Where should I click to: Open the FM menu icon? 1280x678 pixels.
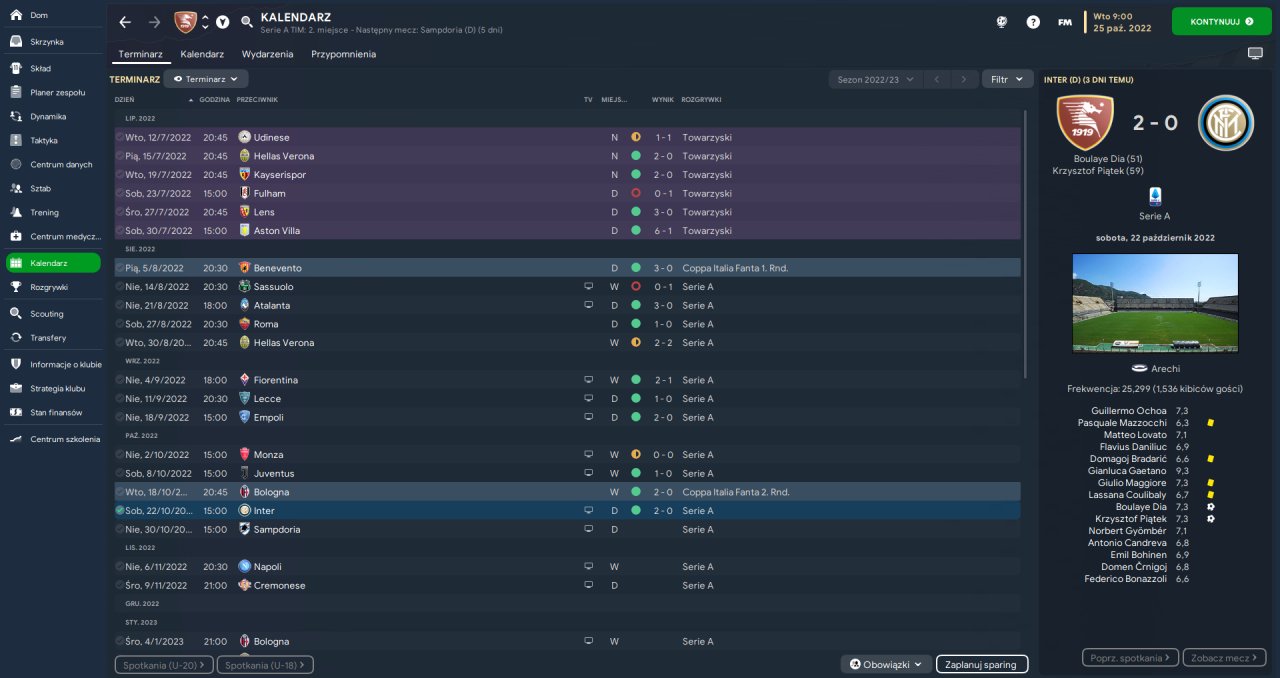point(1065,22)
